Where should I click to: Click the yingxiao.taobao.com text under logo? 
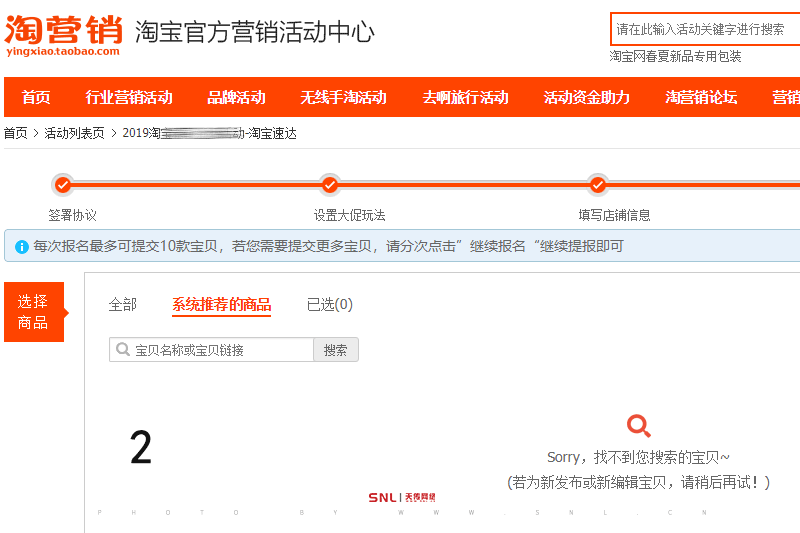(x=63, y=52)
